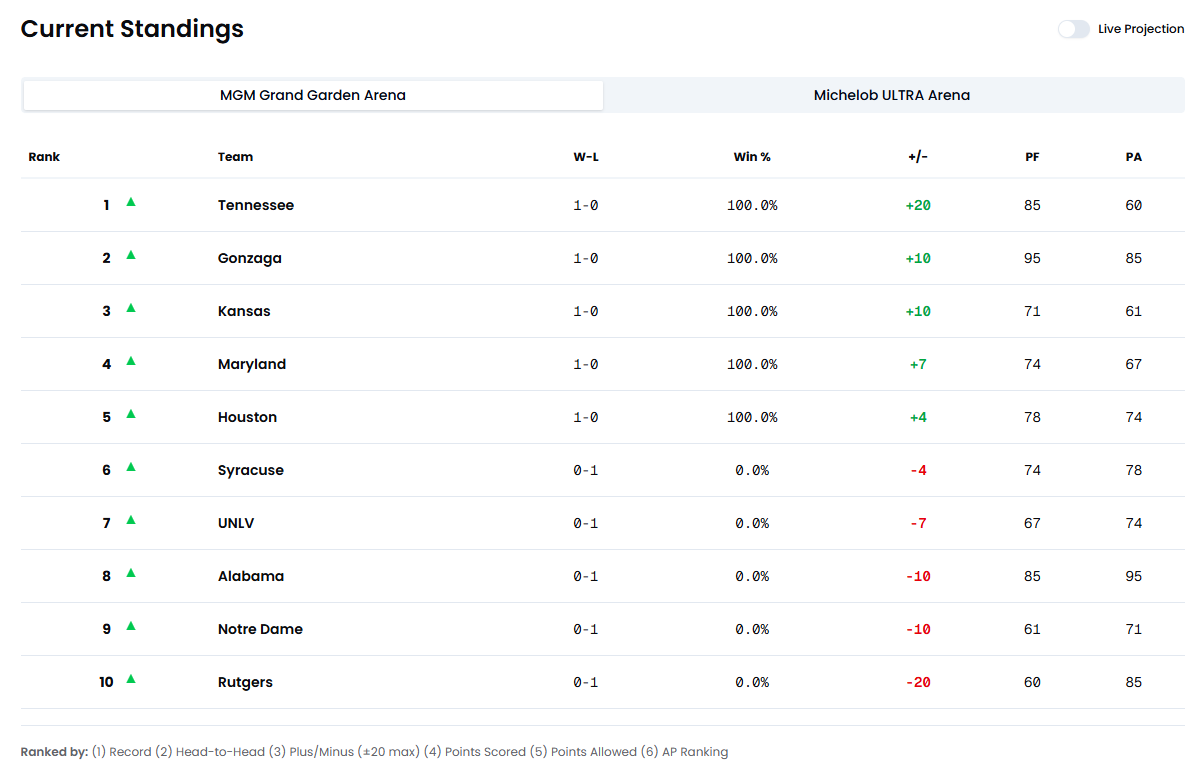The image size is (1198, 784).
Task: Click Syracuse's green triangle rank indicator
Action: click(131, 467)
